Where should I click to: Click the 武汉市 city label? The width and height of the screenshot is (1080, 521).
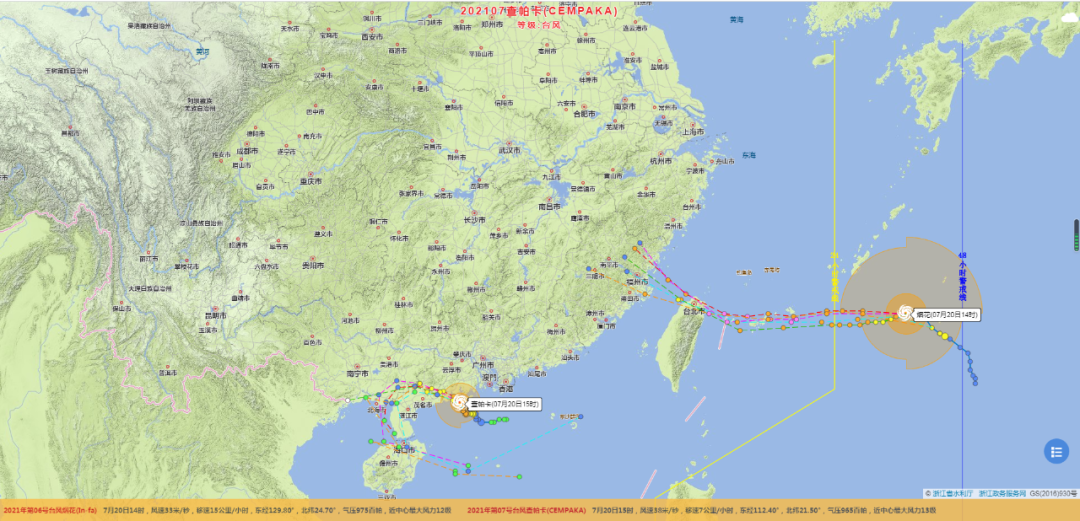pos(511,150)
